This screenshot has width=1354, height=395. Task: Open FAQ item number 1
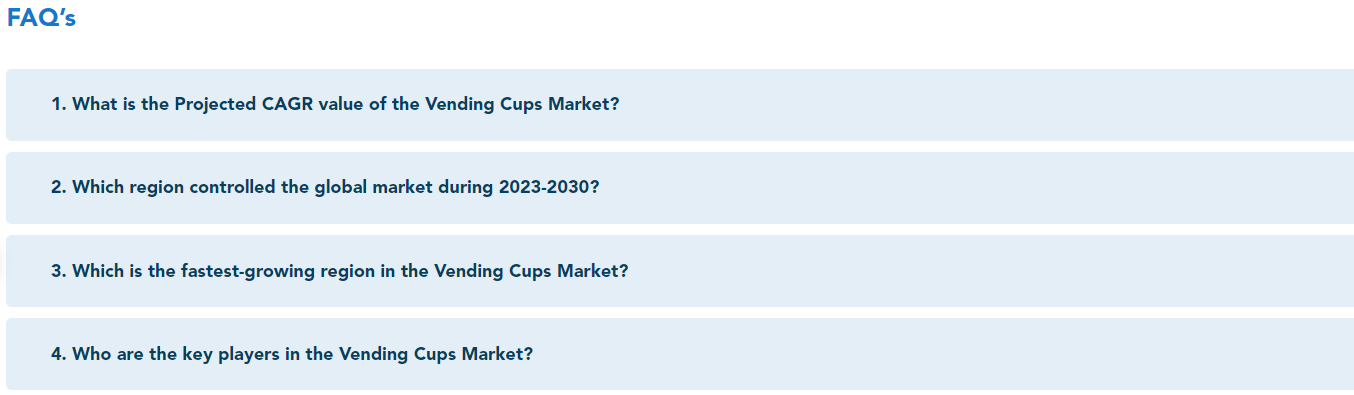(680, 105)
